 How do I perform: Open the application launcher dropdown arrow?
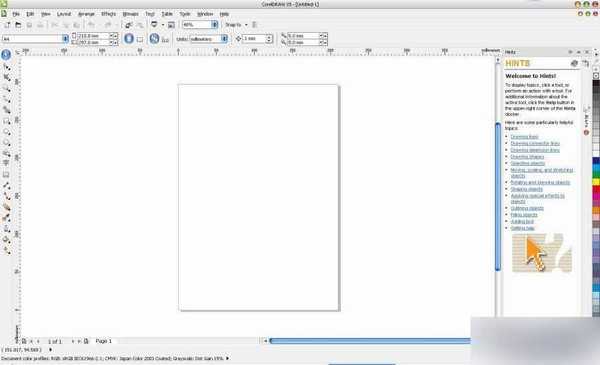pos(163,25)
